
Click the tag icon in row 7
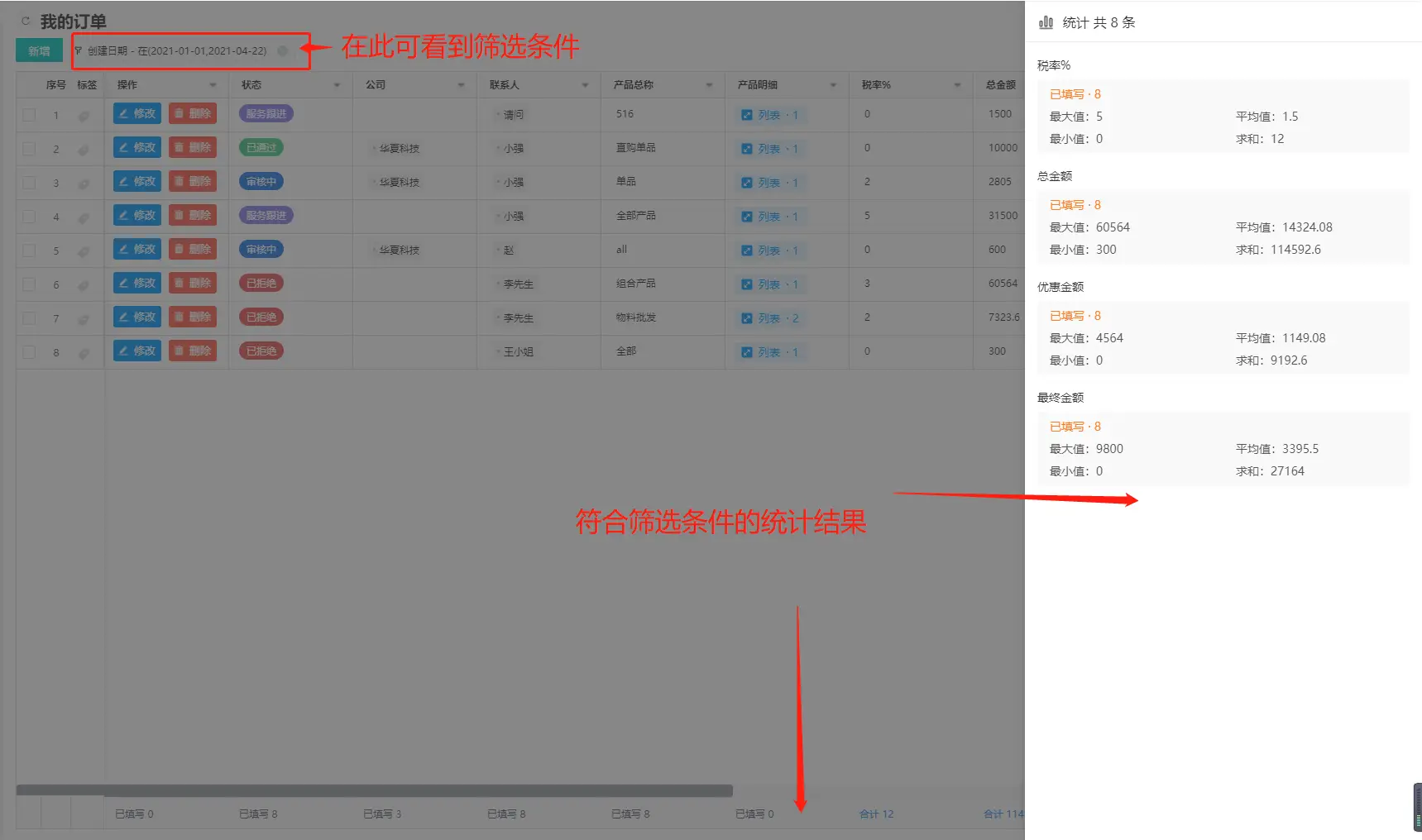pos(84,319)
